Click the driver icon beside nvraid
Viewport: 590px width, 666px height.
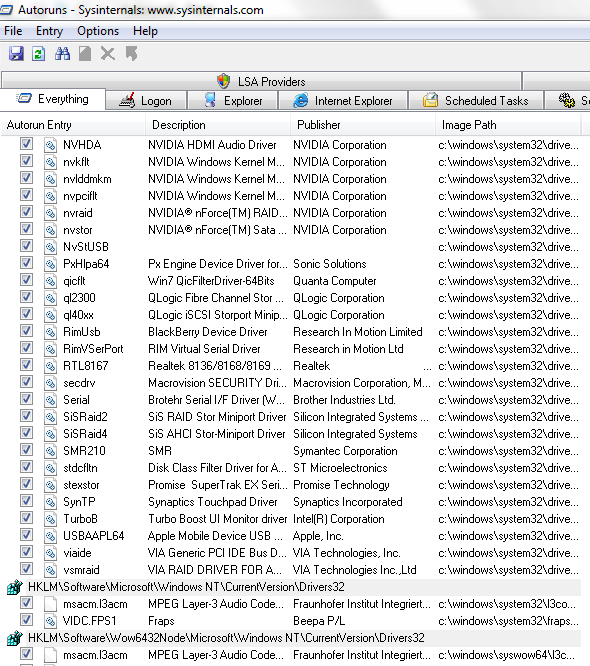[51, 213]
